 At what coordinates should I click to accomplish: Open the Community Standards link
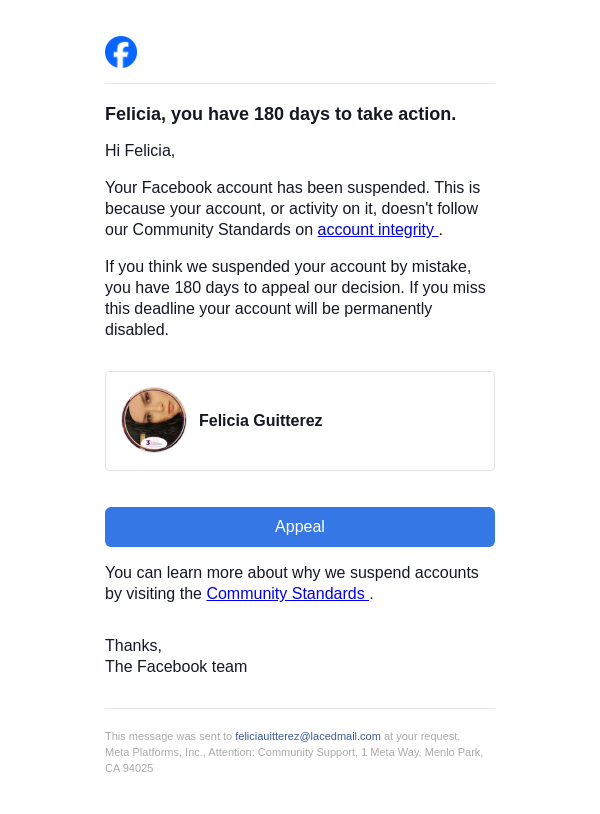coord(286,594)
